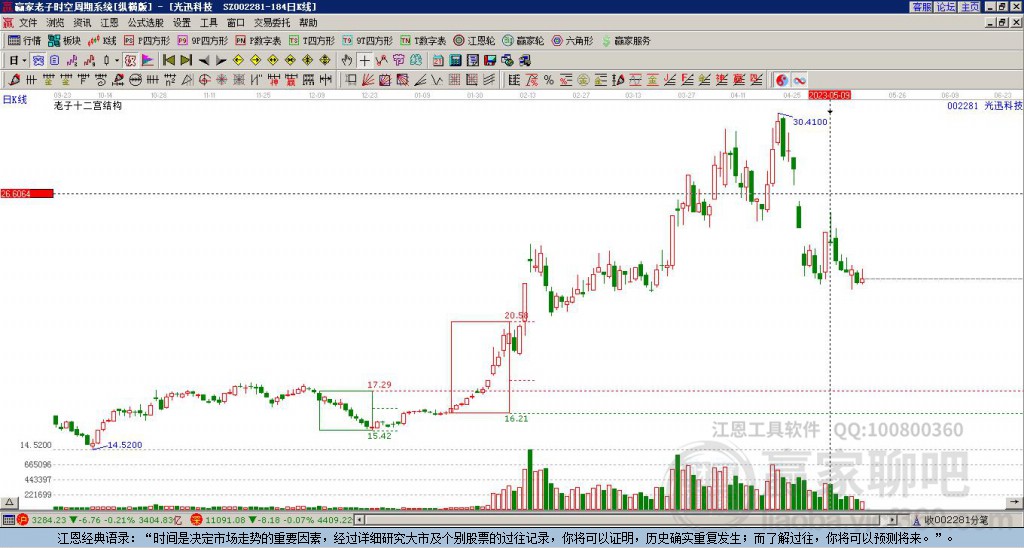
Task: Click the 收002281分笔 status entry
Action: pyautogui.click(x=954, y=521)
